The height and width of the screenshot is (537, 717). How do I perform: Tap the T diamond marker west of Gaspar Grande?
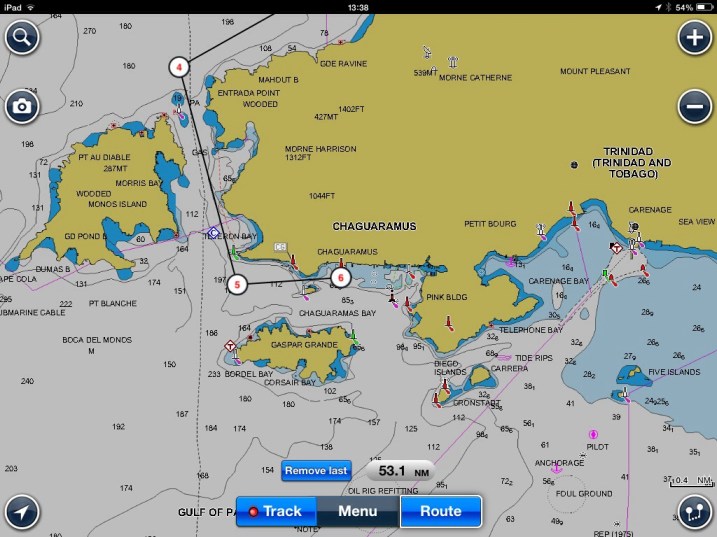231,345
